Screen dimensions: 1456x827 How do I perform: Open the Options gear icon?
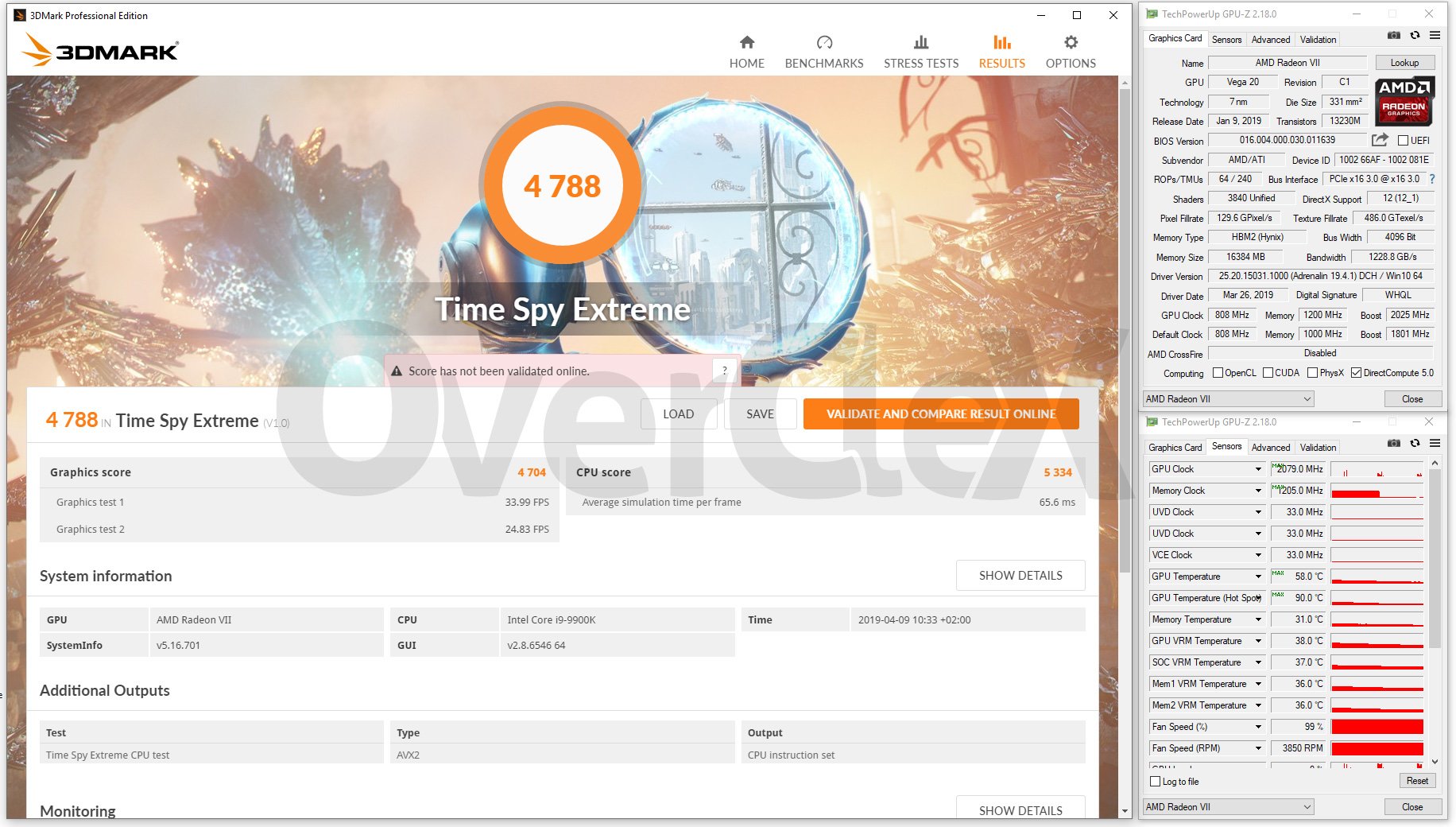pyautogui.click(x=1071, y=43)
